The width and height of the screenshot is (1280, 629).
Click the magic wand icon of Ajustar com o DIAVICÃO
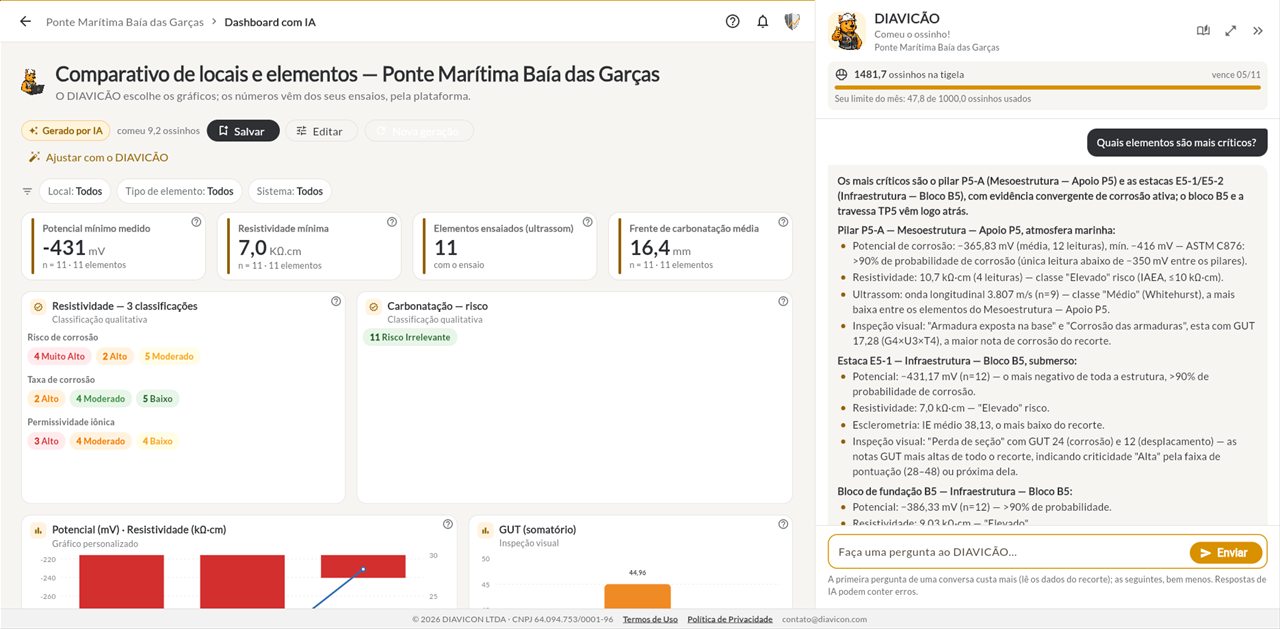pyautogui.click(x=34, y=157)
